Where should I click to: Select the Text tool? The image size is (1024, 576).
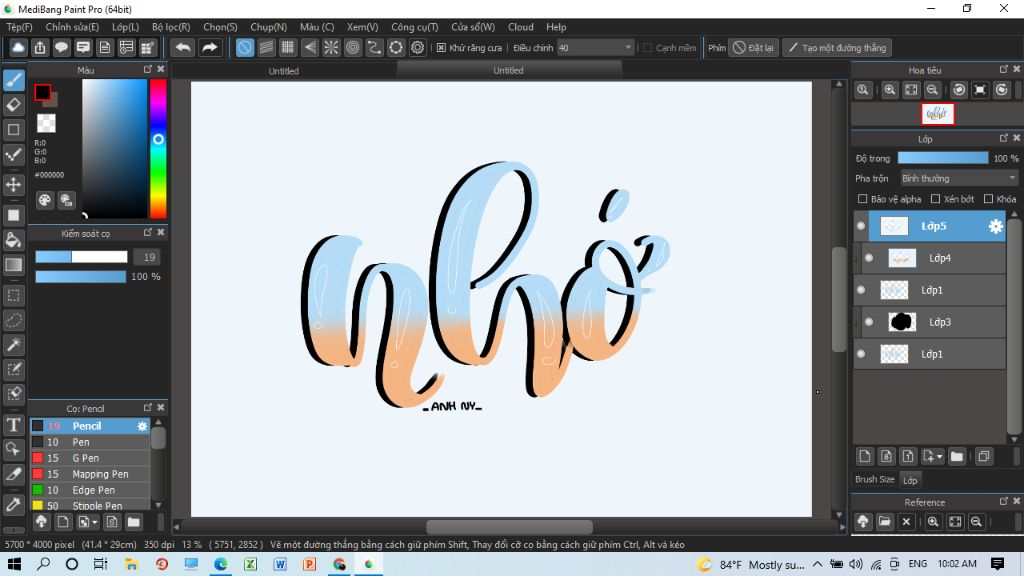[14, 425]
